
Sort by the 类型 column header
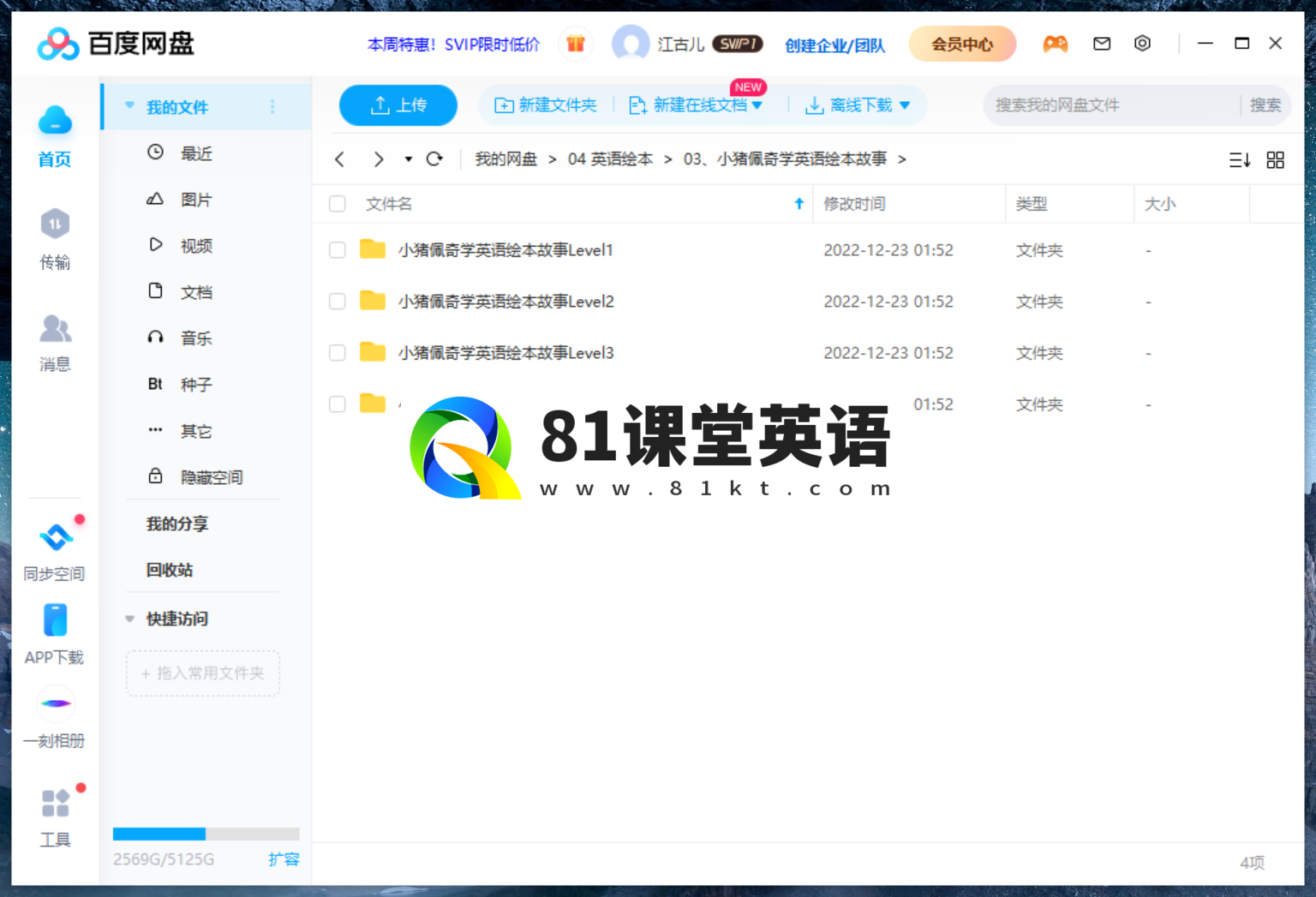pyautogui.click(x=1032, y=204)
